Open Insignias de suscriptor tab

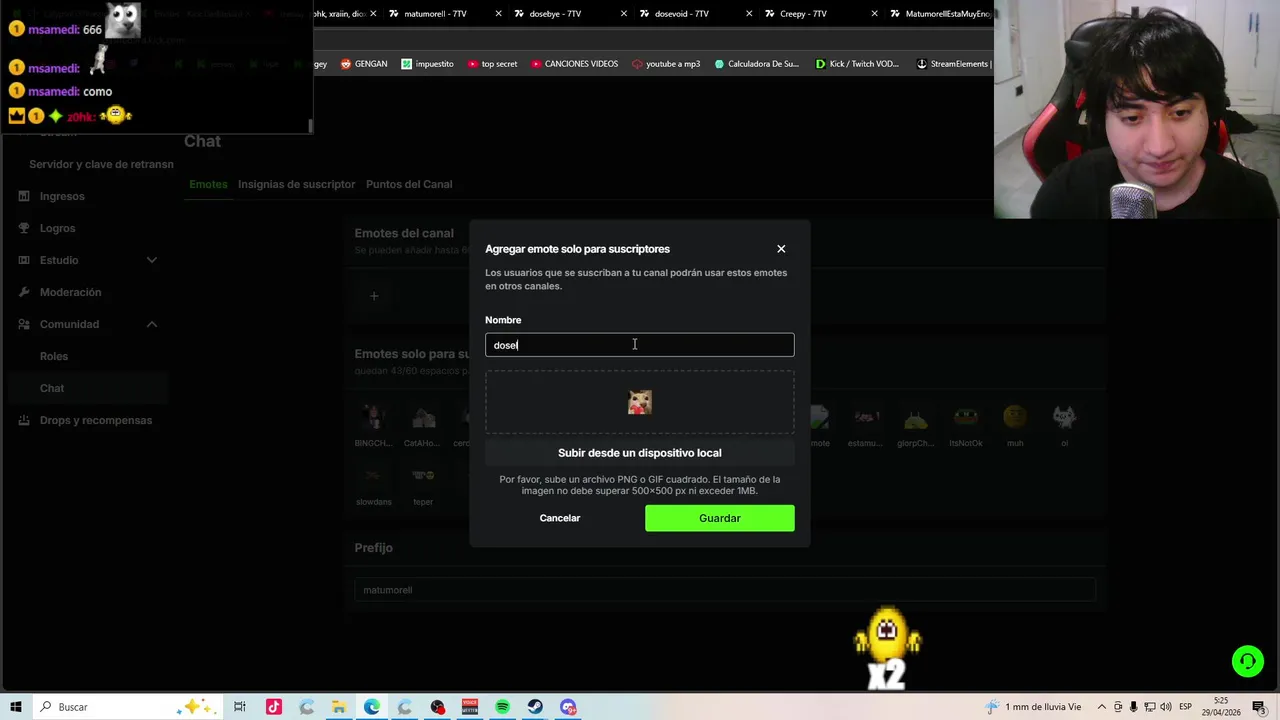coord(296,184)
